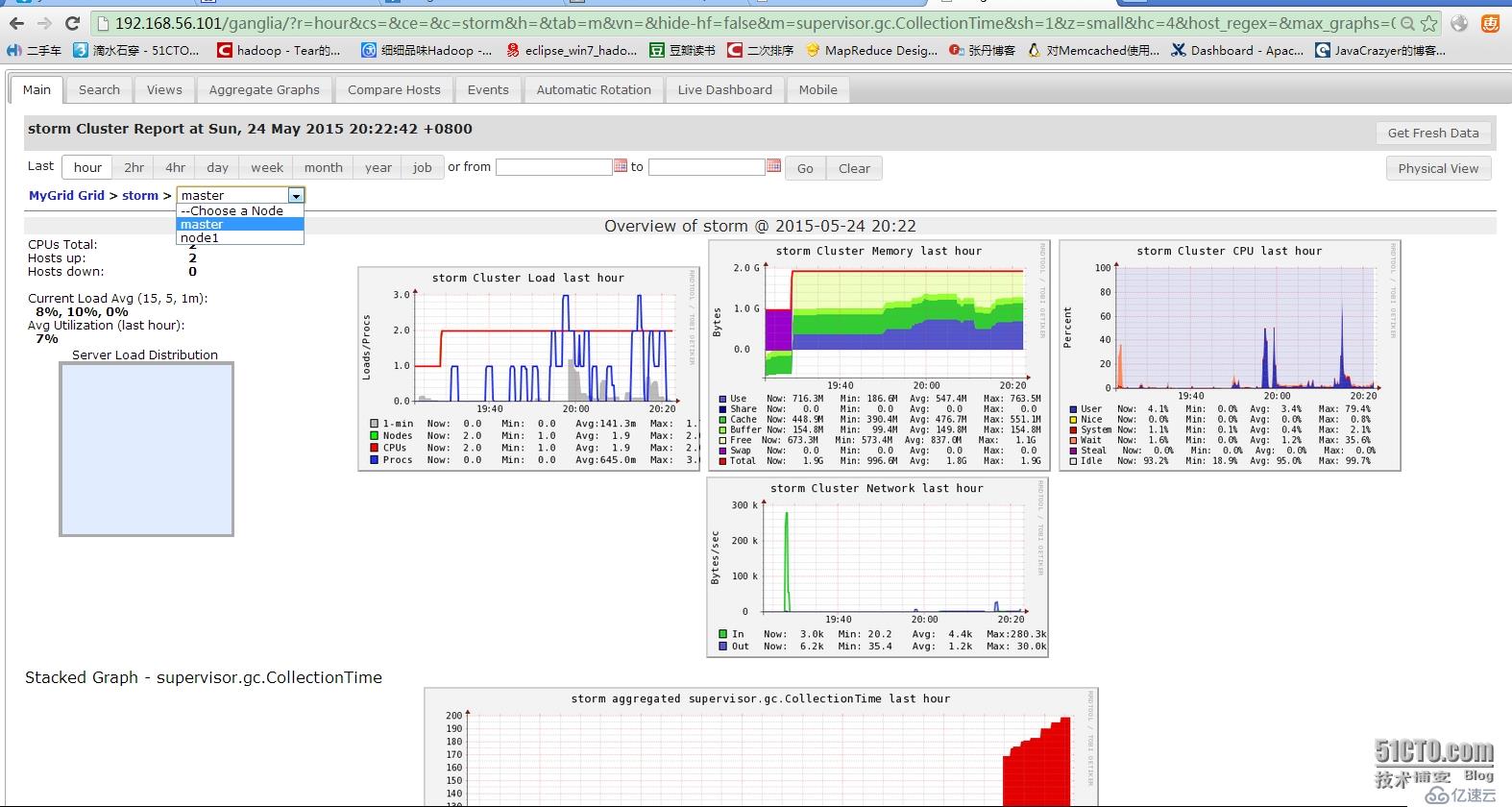The height and width of the screenshot is (807, 1512).
Task: Select the week time range
Action: click(267, 167)
